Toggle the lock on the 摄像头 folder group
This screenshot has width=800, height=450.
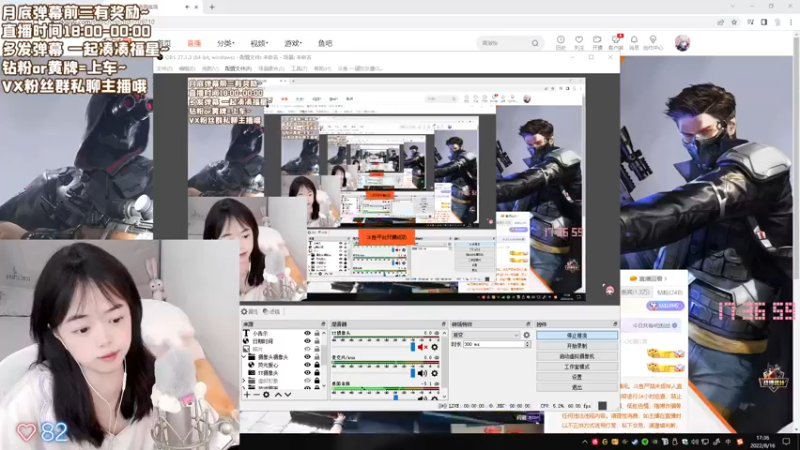(317, 357)
